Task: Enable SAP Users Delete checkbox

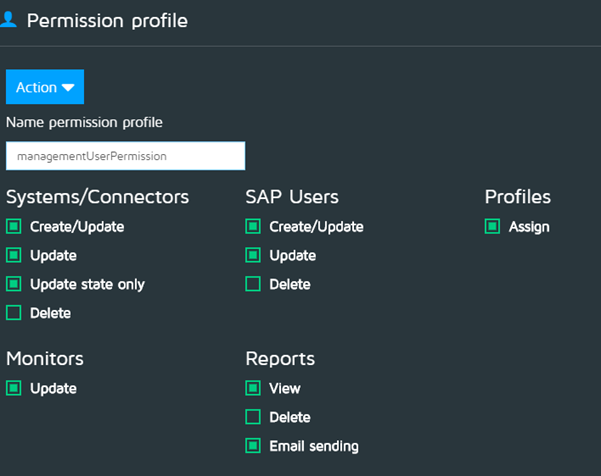Action: 253,285
